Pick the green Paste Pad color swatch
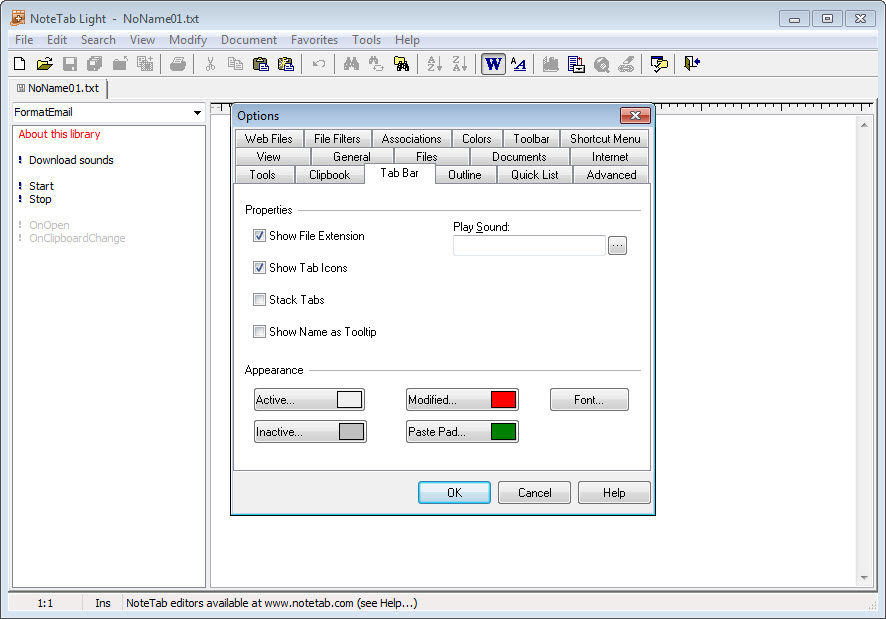 tap(503, 432)
